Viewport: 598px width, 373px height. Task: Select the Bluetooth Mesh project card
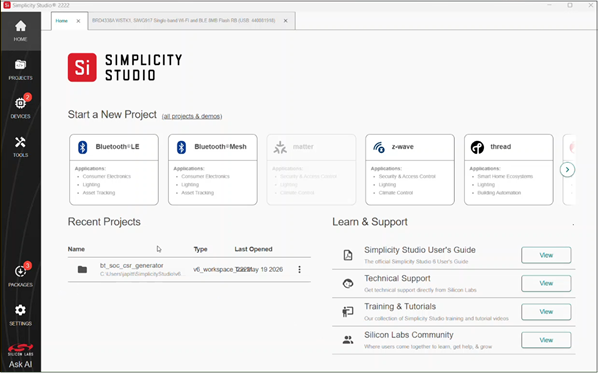pos(212,170)
